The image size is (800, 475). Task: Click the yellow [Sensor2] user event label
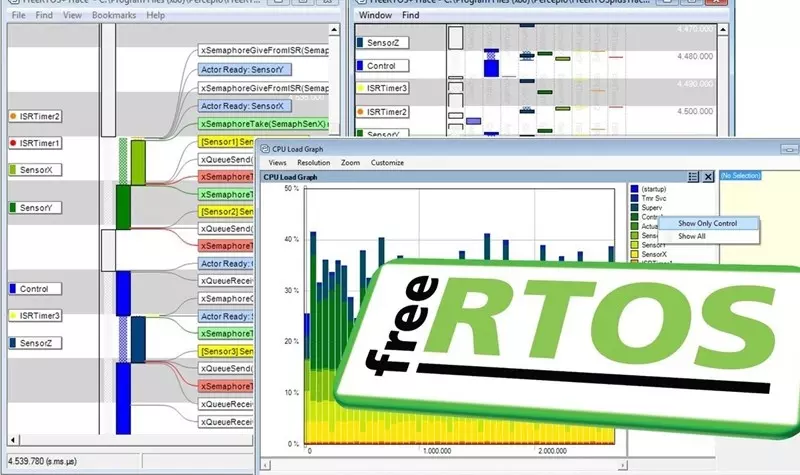tap(226, 211)
